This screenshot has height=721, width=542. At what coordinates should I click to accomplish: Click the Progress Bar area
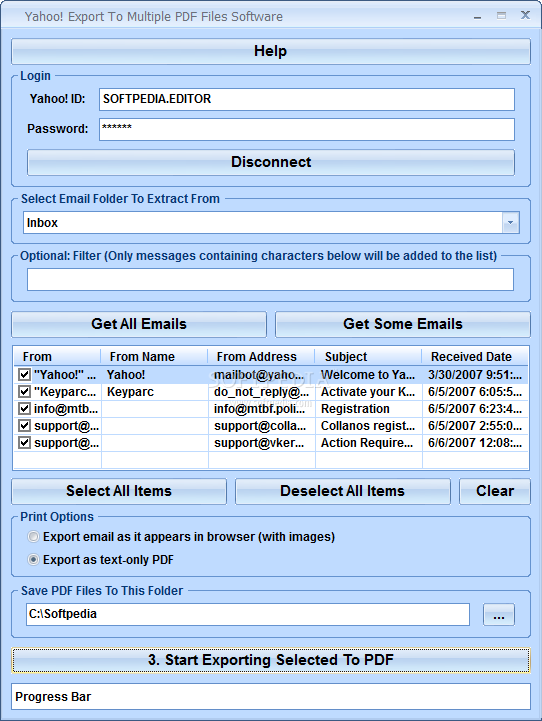[271, 697]
